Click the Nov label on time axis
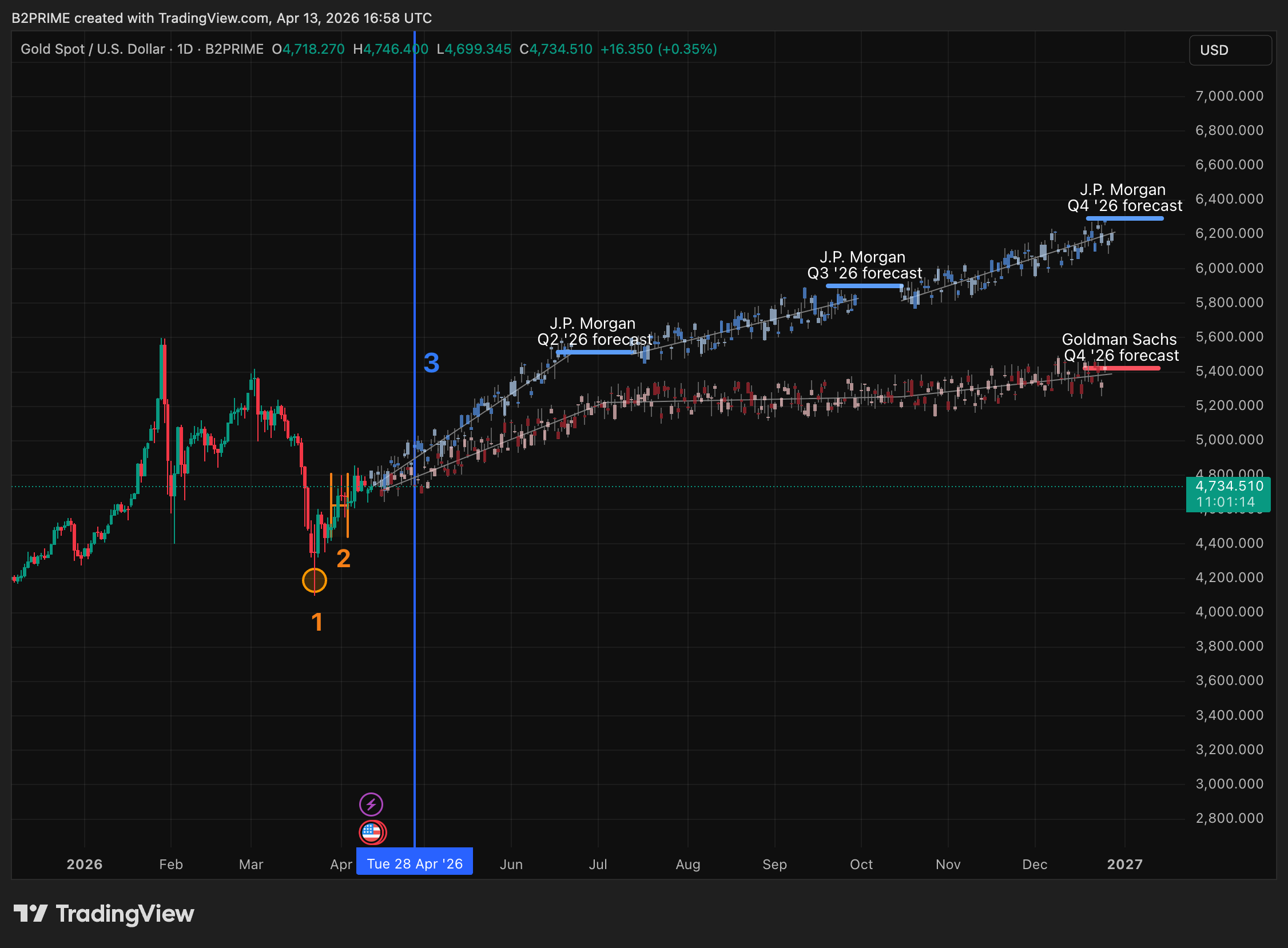Screen dimensions: 1288x948 (x=948, y=864)
